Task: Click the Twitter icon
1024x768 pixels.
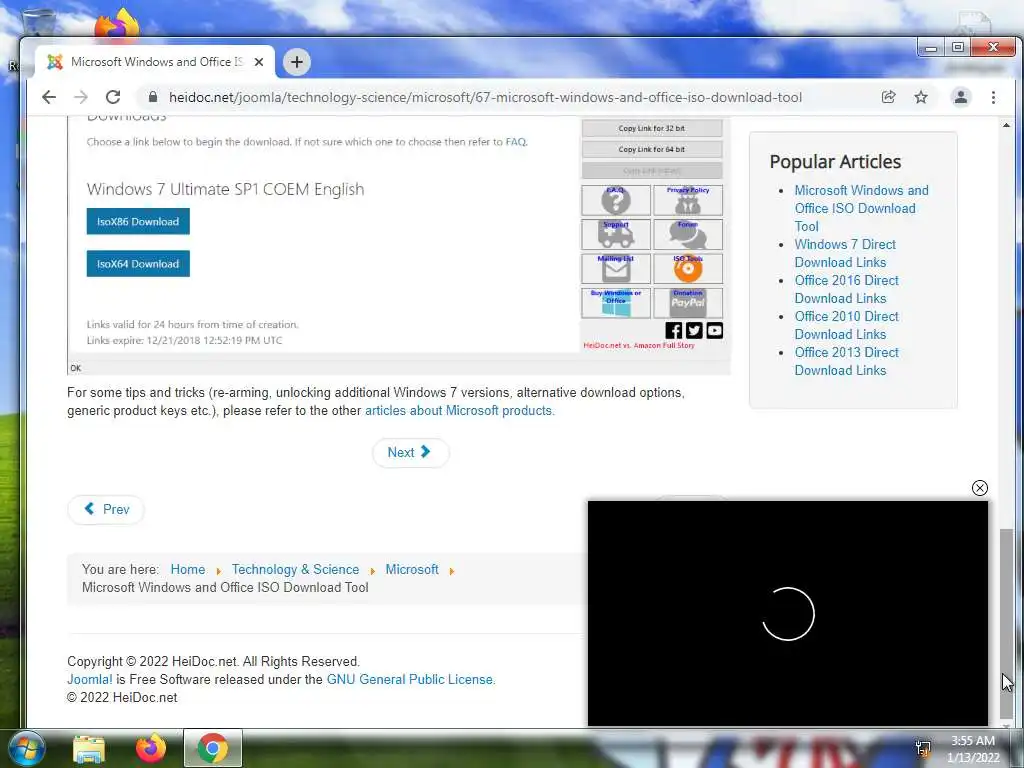Action: click(x=694, y=330)
